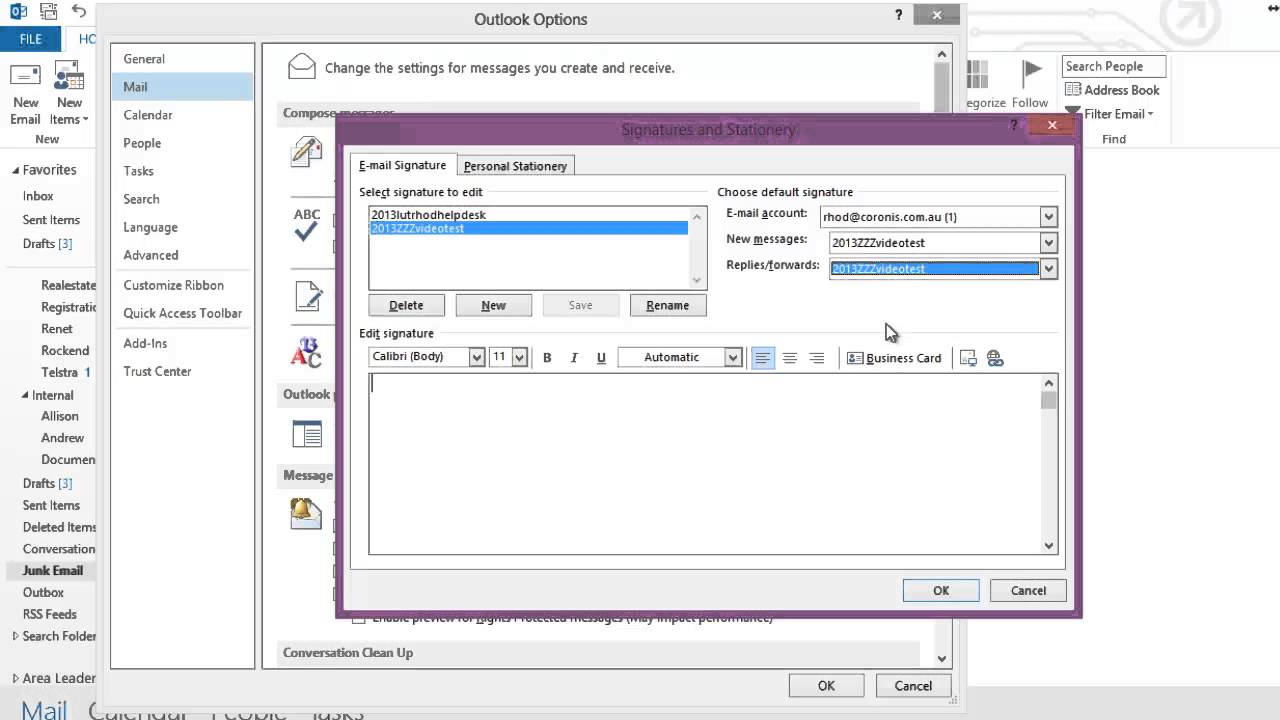Toggle Underline in signature editor
Viewport: 1280px width, 720px height.
pos(601,358)
